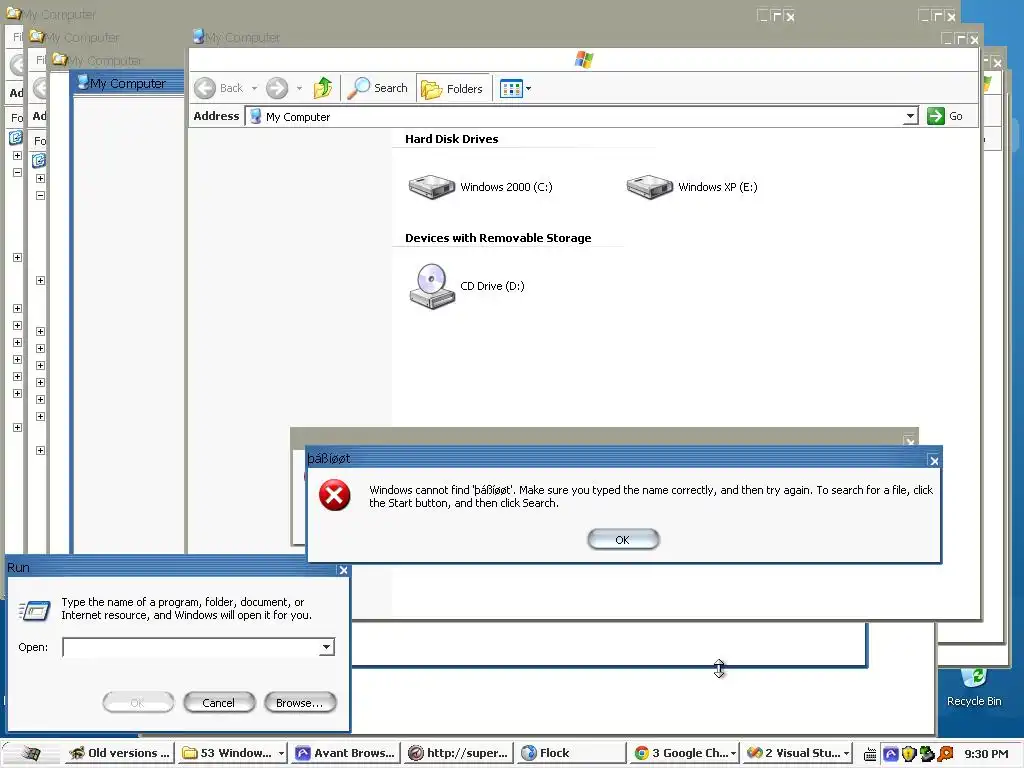Open the Forward history dropdown arrow
This screenshot has width=1024, height=768.
pyautogui.click(x=299, y=88)
